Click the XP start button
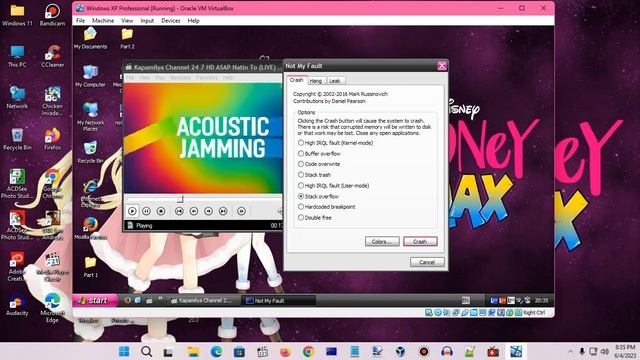This screenshot has width=640, height=360. pos(95,300)
